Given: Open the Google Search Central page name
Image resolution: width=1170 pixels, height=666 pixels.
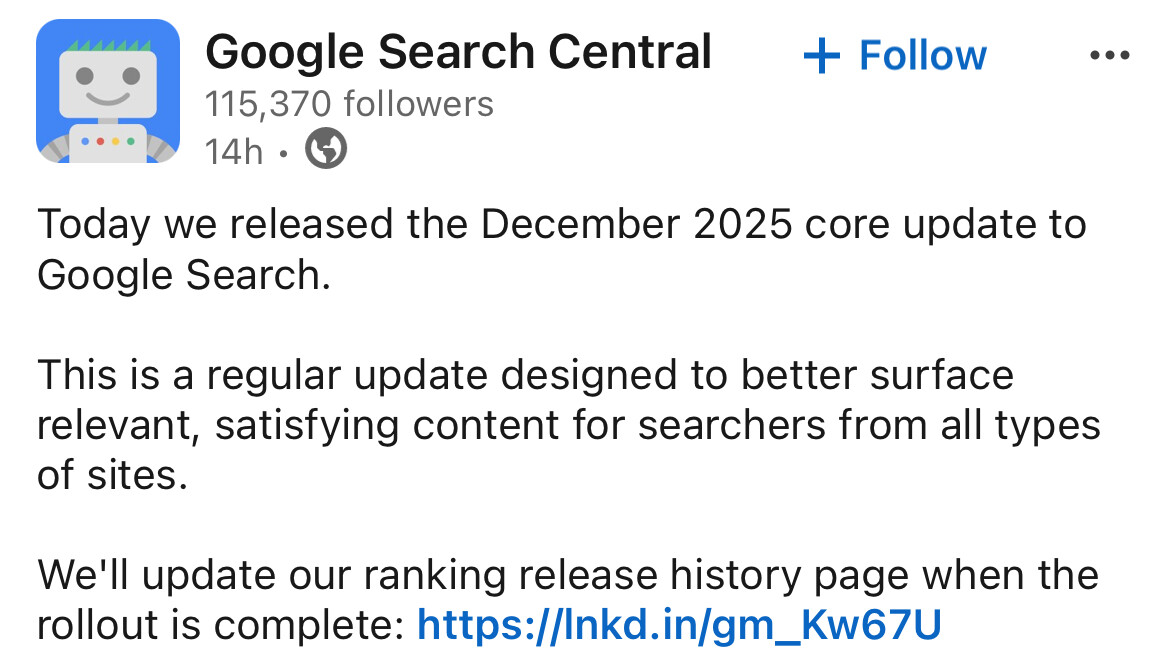Looking at the screenshot, I should 459,52.
